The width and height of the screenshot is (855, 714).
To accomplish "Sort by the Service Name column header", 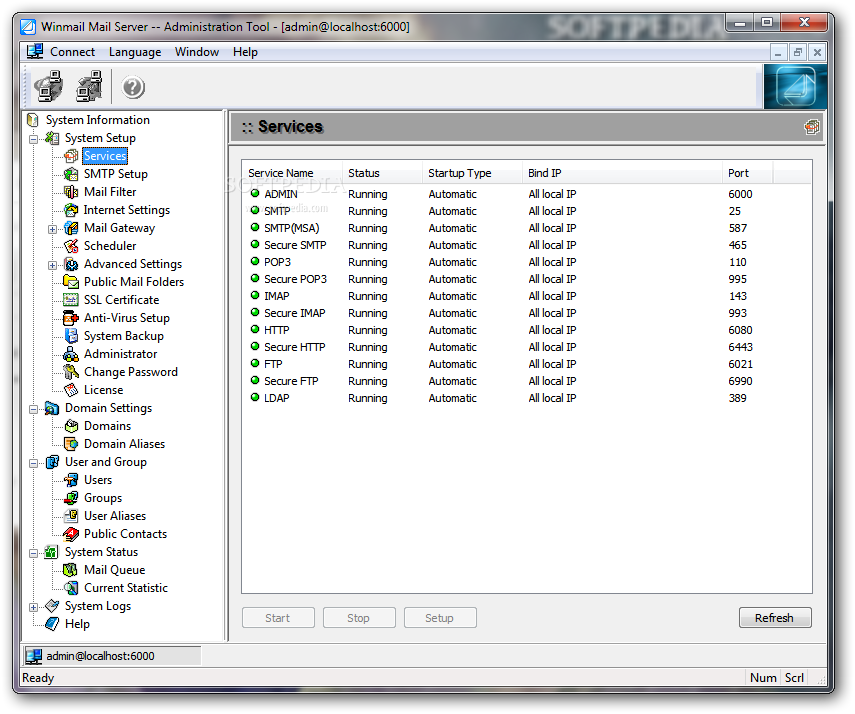I will 292,173.
